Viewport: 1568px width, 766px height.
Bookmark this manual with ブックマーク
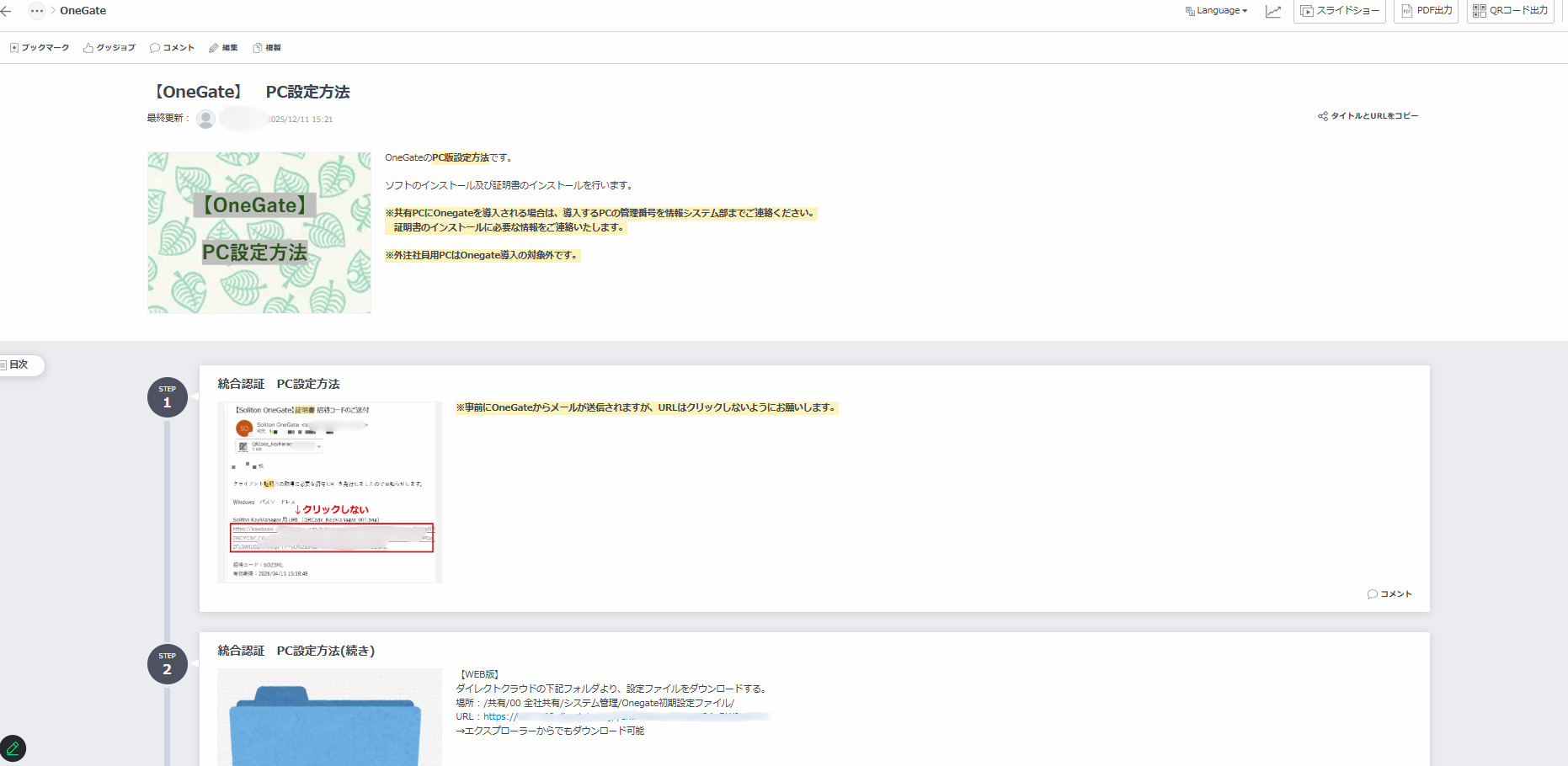(x=40, y=48)
